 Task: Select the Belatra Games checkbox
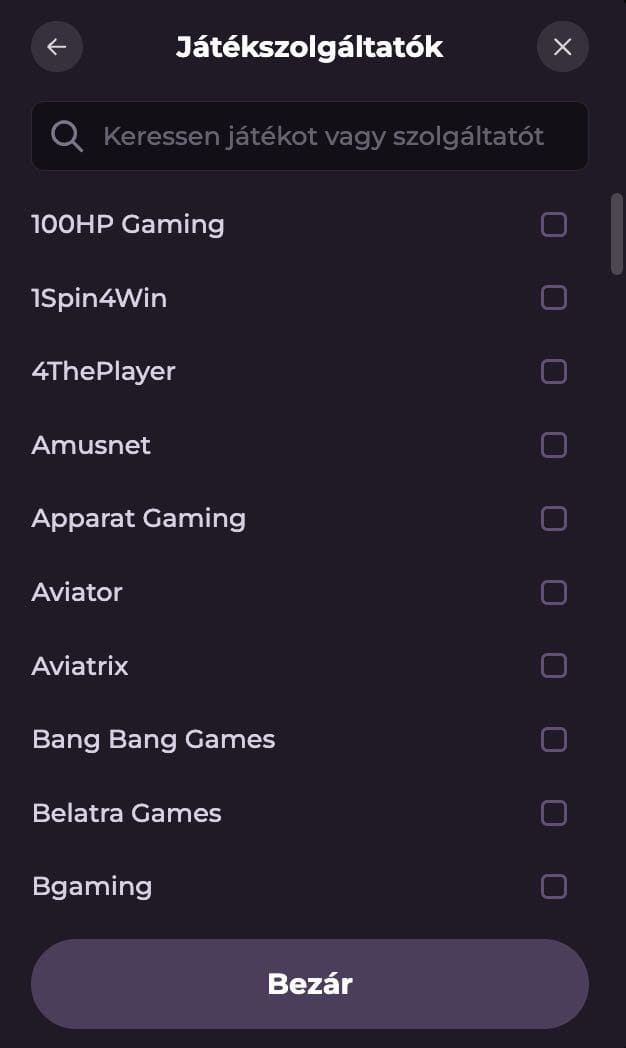554,813
